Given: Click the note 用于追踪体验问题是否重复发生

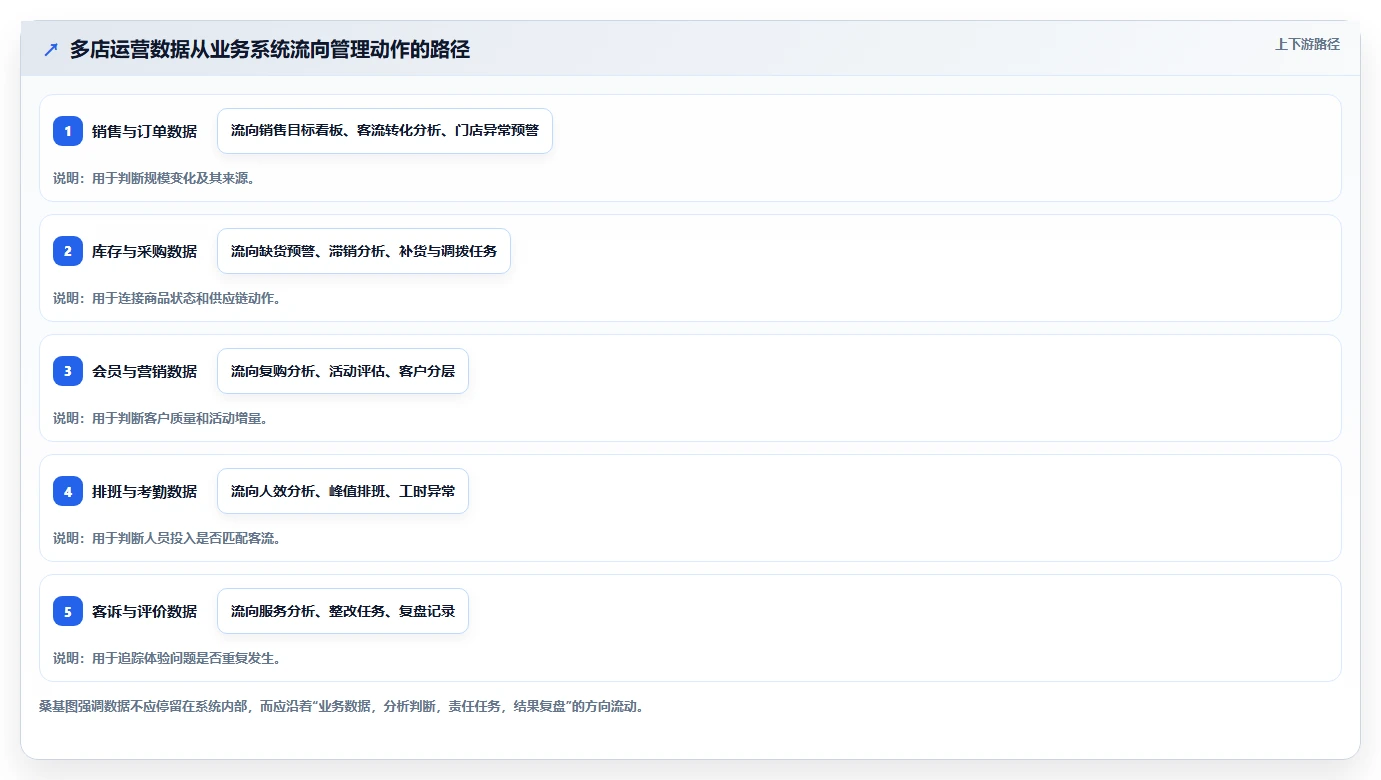Looking at the screenshot, I should (167, 658).
